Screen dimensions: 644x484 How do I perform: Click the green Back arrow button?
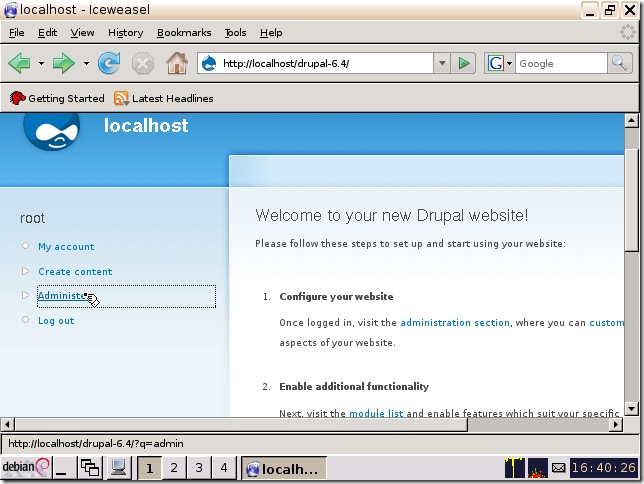(19, 63)
